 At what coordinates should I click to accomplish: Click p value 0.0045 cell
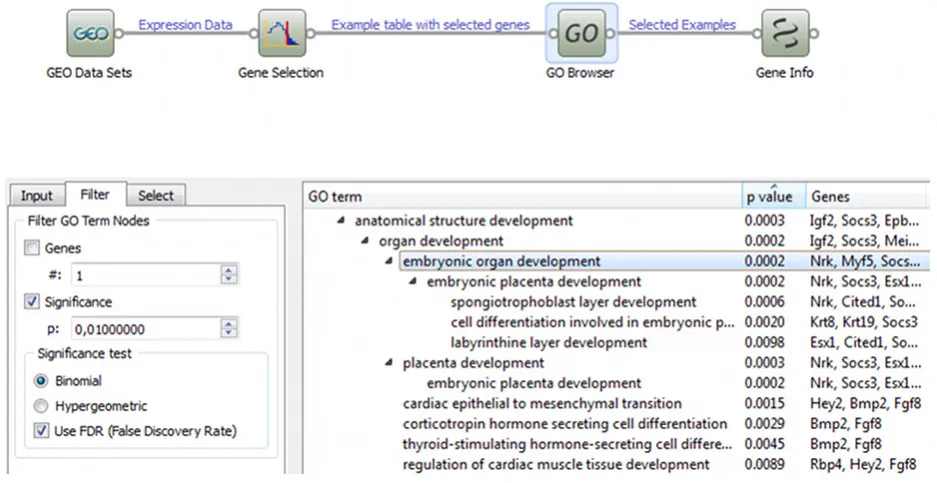[764, 444]
